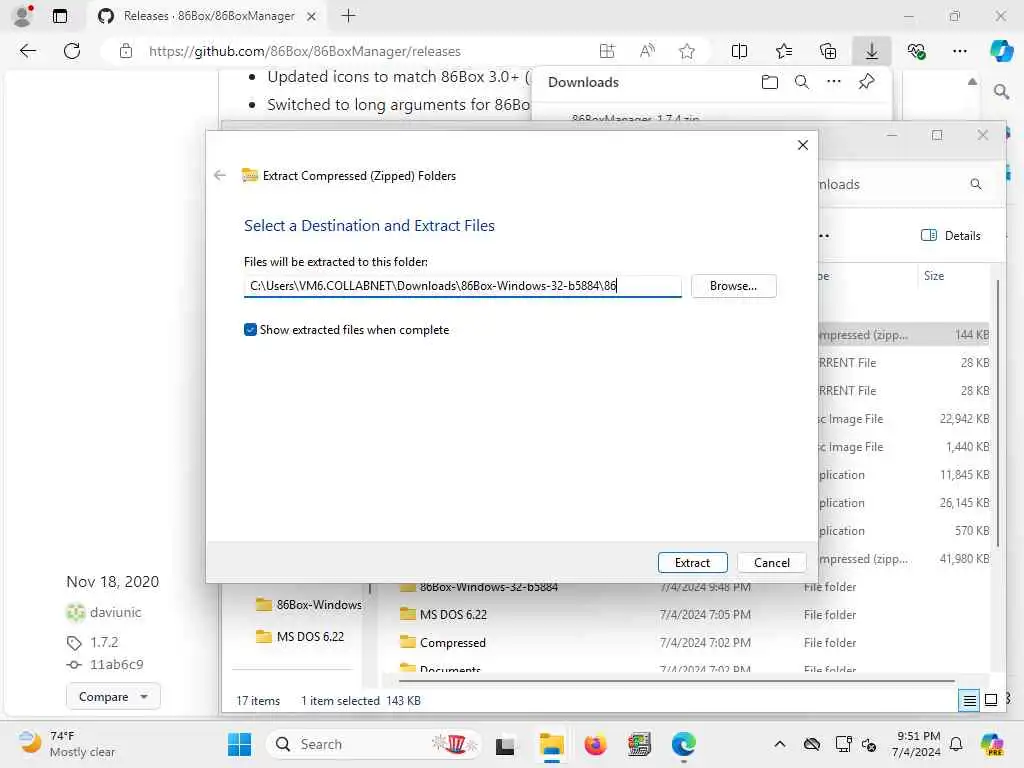Click the File Explorer vertical scrollbar

(998, 411)
